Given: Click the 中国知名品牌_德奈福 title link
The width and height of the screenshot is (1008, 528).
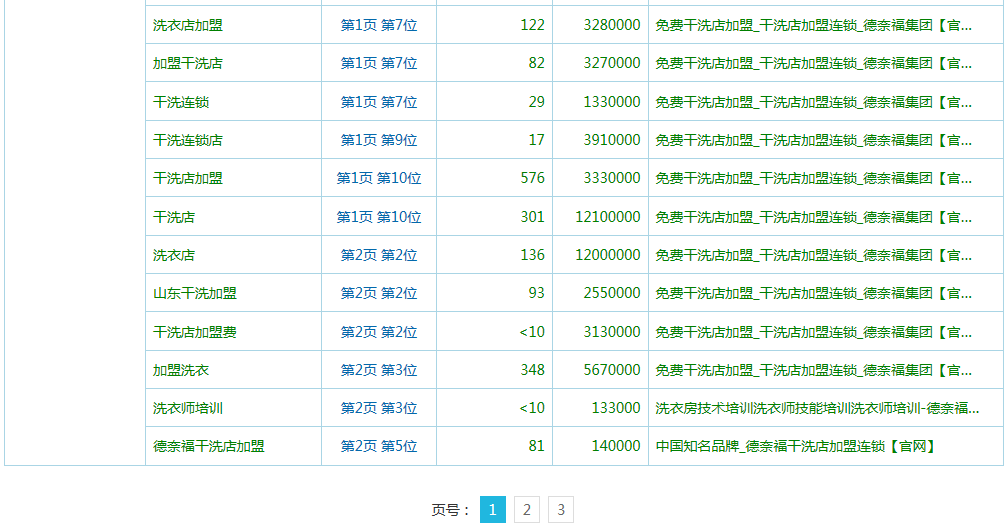Looking at the screenshot, I should (x=795, y=446).
